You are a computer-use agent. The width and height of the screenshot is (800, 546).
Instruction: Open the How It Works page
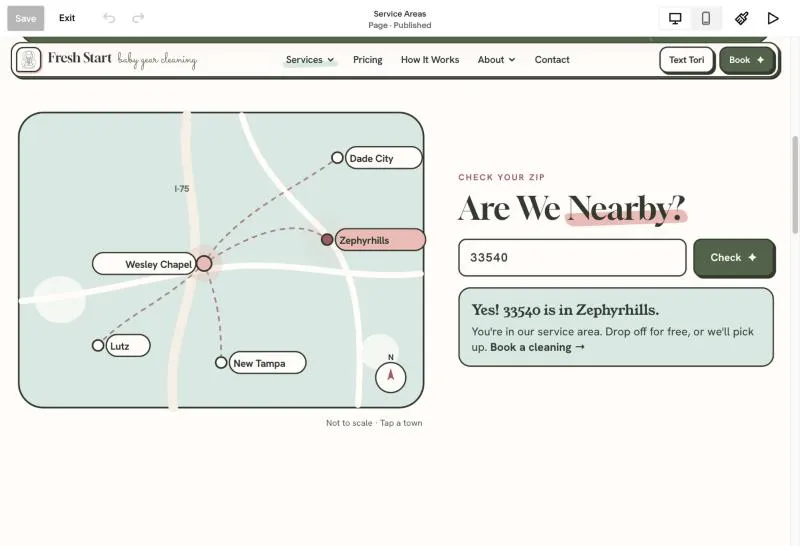430,60
